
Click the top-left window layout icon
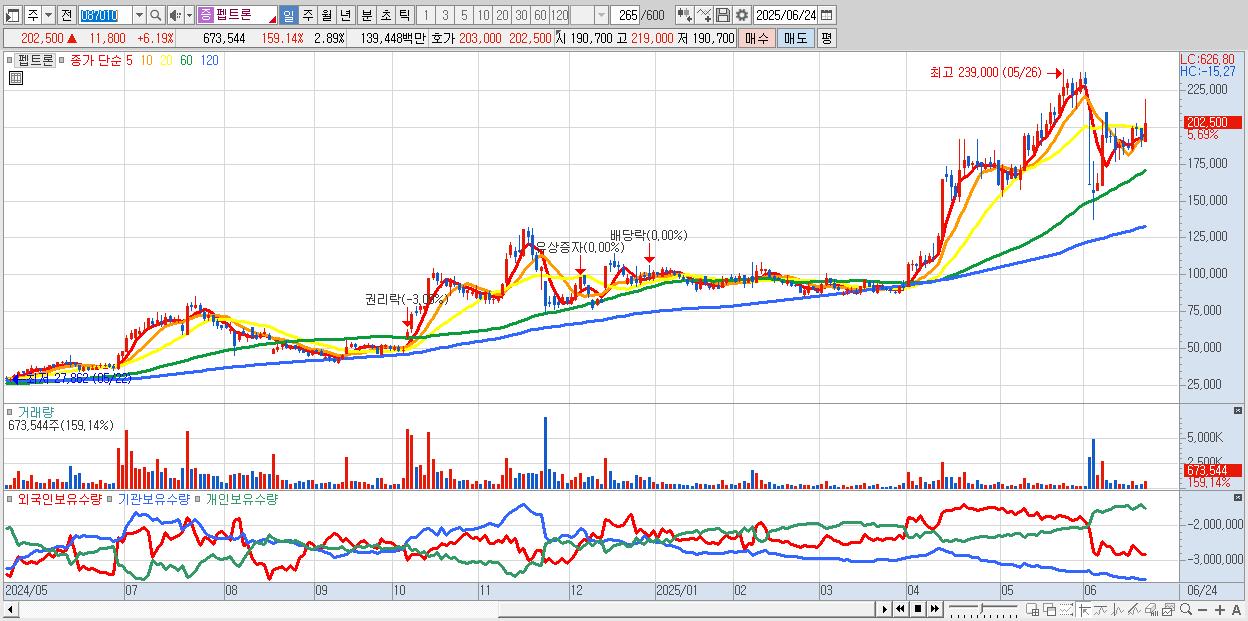13,15
